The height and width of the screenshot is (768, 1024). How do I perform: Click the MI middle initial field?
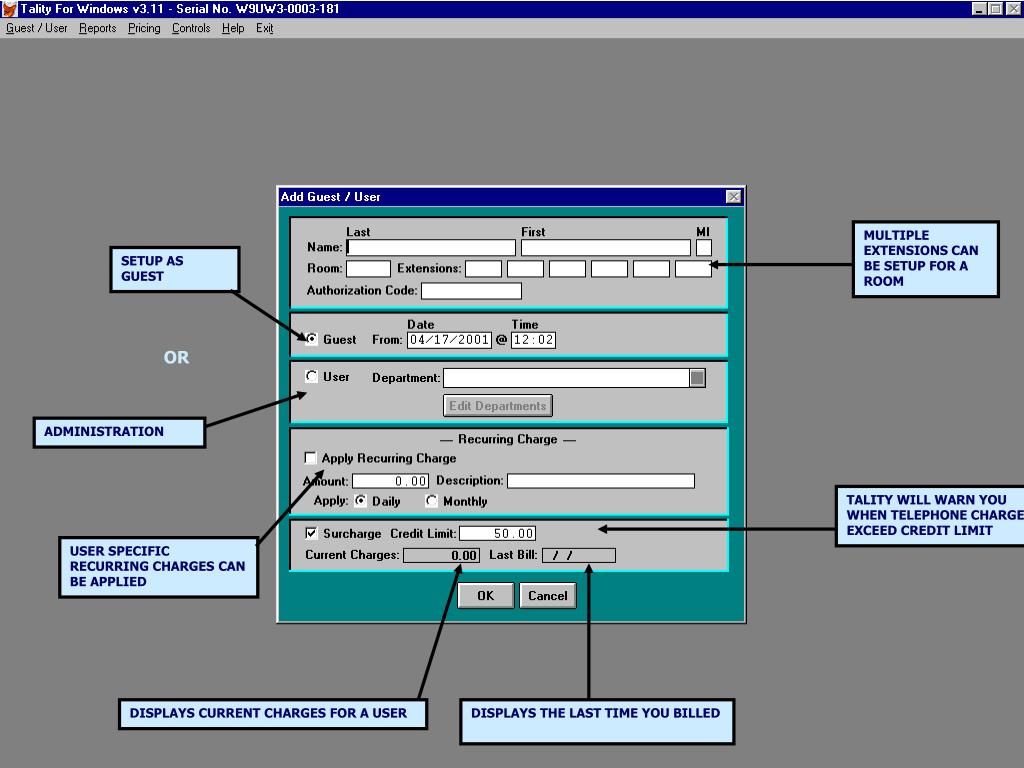pyautogui.click(x=703, y=248)
